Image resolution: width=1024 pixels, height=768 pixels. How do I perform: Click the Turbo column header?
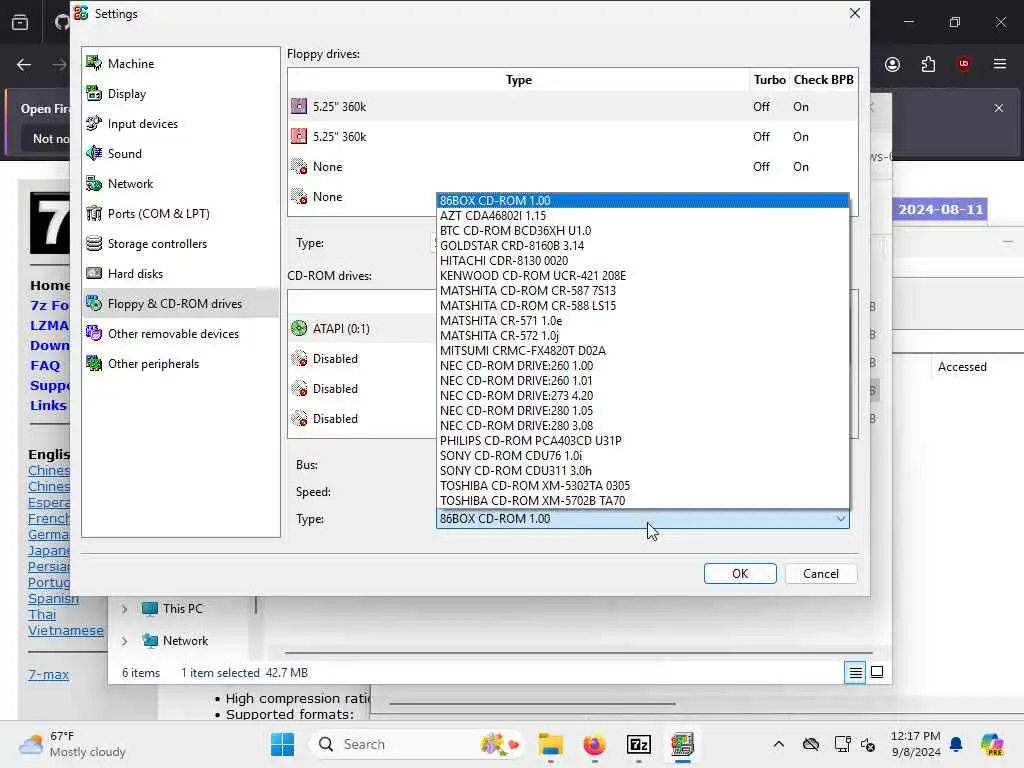[769, 80]
